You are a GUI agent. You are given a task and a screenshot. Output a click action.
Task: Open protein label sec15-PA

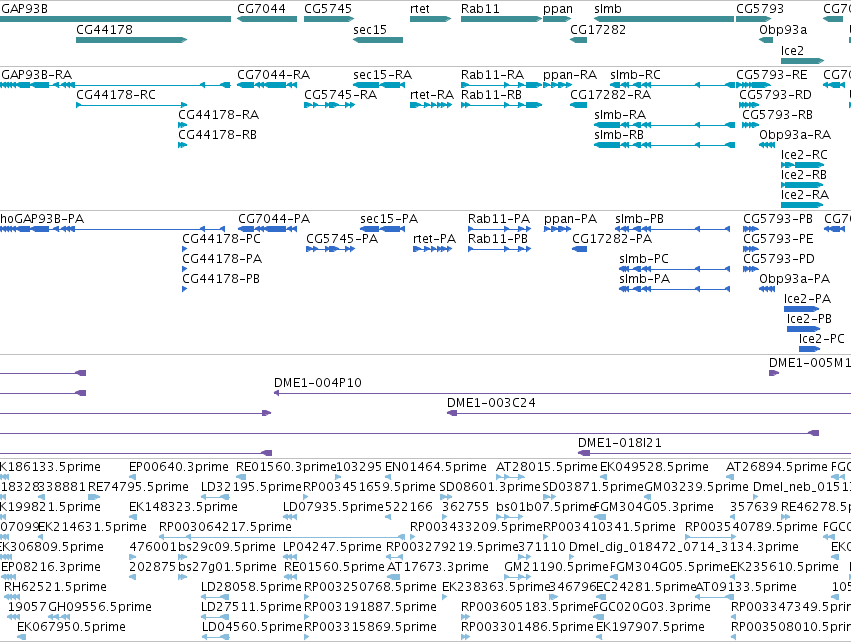coord(389,219)
